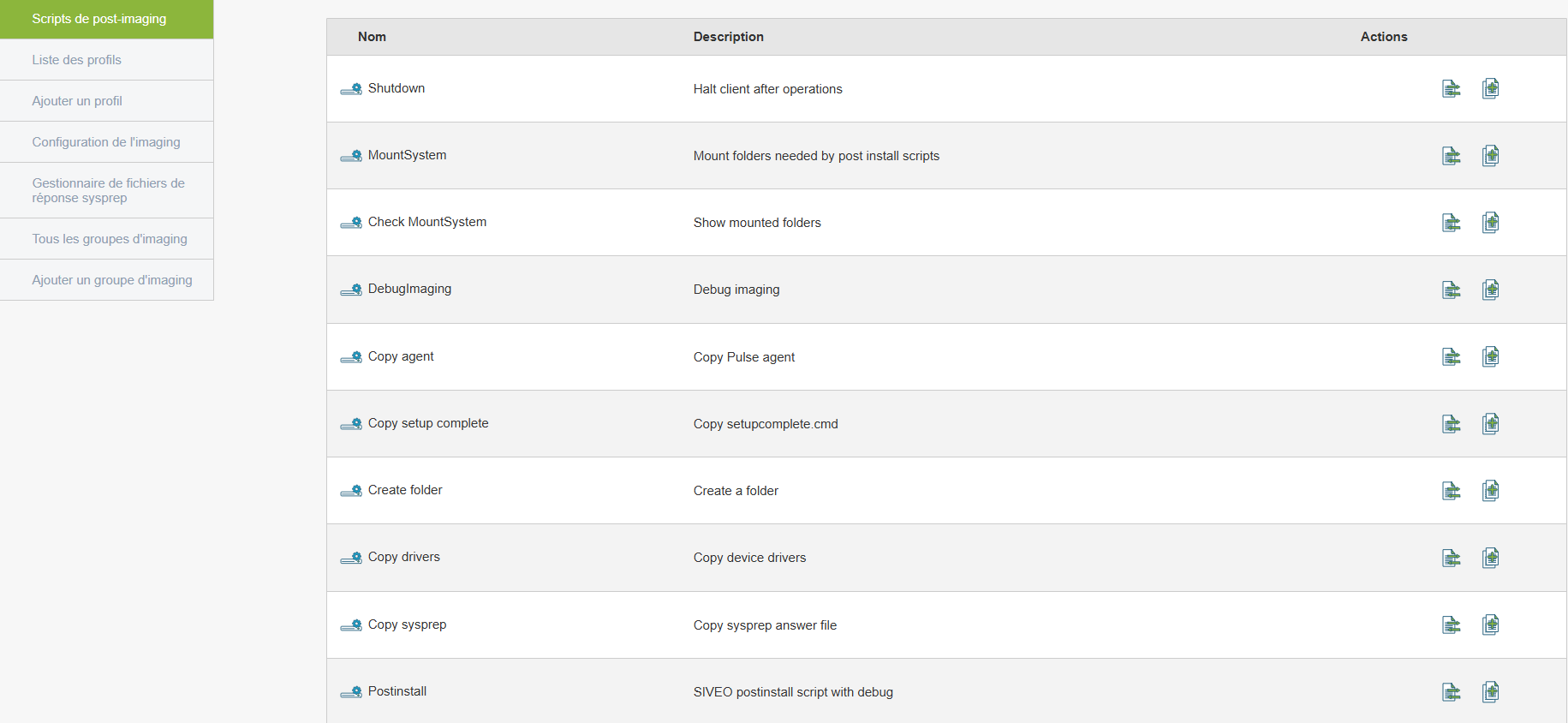
Task: Open the arrows-document action for Copy agent
Action: pyautogui.click(x=1451, y=356)
